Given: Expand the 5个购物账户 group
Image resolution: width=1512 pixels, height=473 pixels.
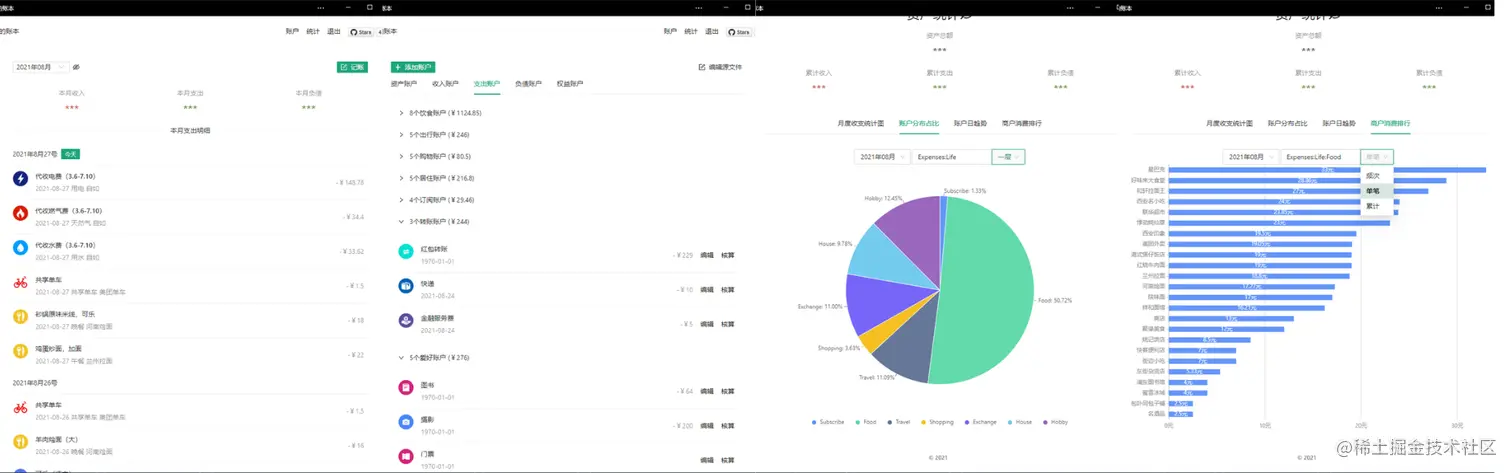Looking at the screenshot, I should (x=435, y=156).
